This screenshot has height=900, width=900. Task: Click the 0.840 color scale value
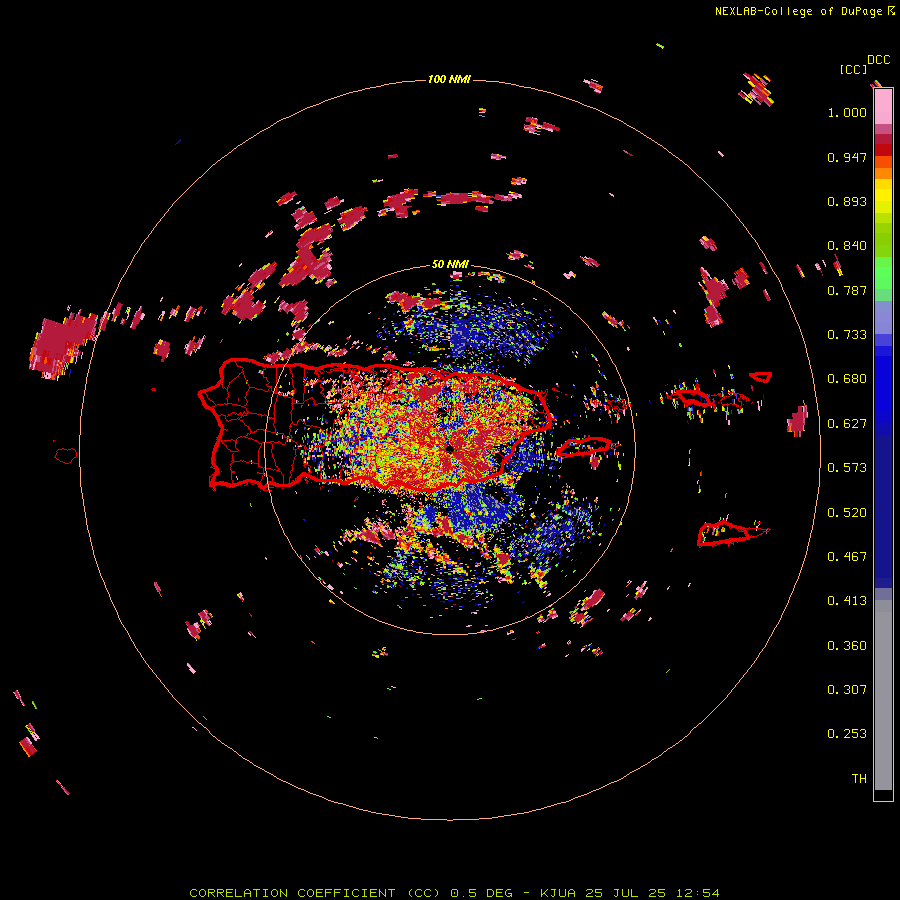click(x=847, y=246)
